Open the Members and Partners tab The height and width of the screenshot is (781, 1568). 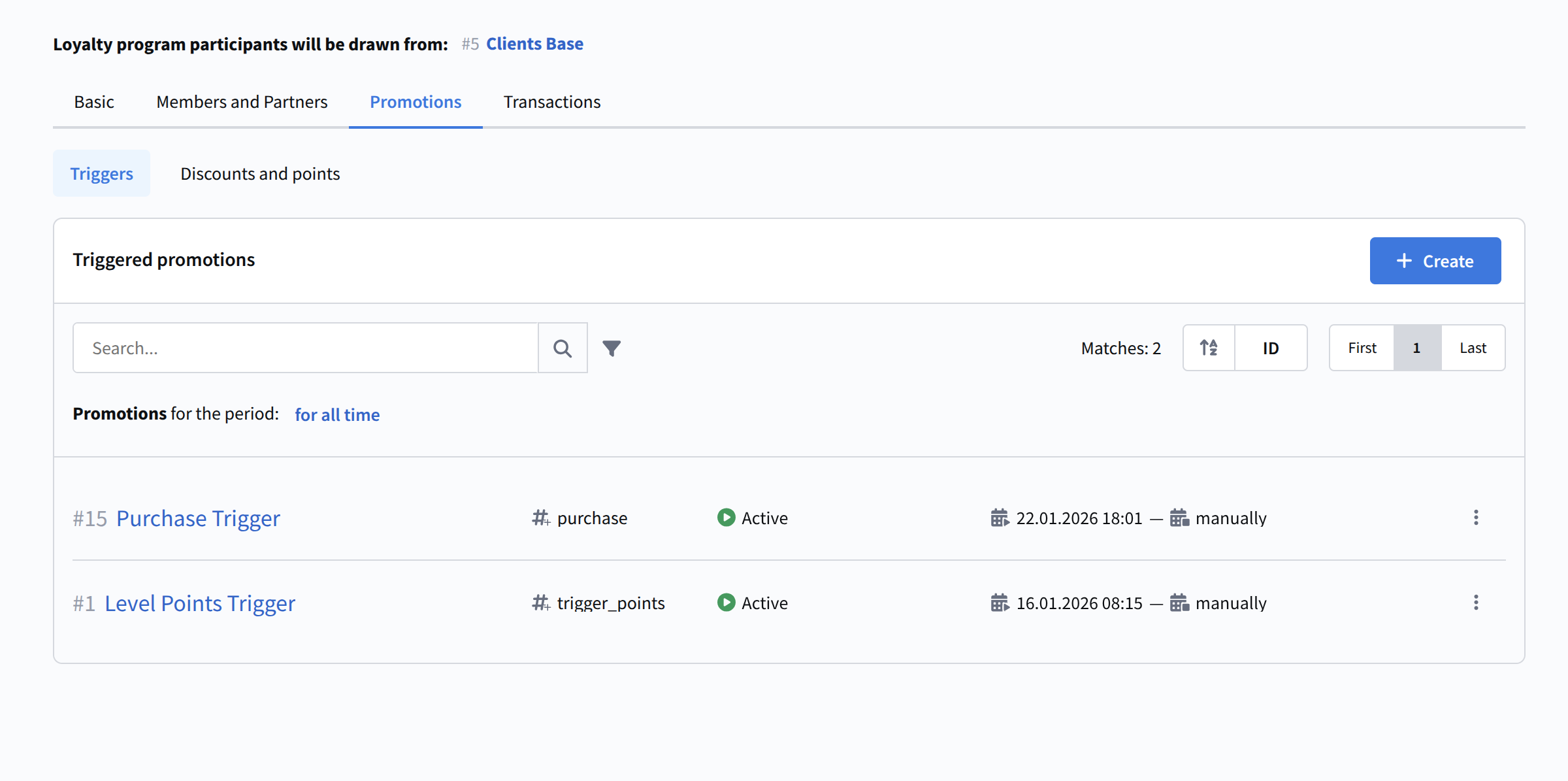click(242, 102)
